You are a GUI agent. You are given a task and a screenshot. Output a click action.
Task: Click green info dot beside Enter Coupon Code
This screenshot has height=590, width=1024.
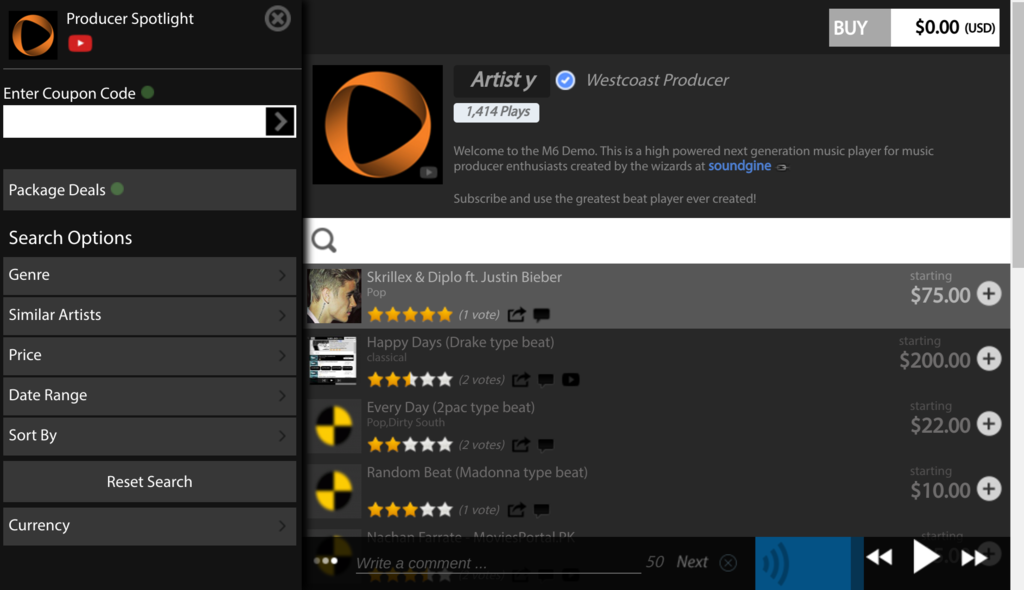point(148,92)
